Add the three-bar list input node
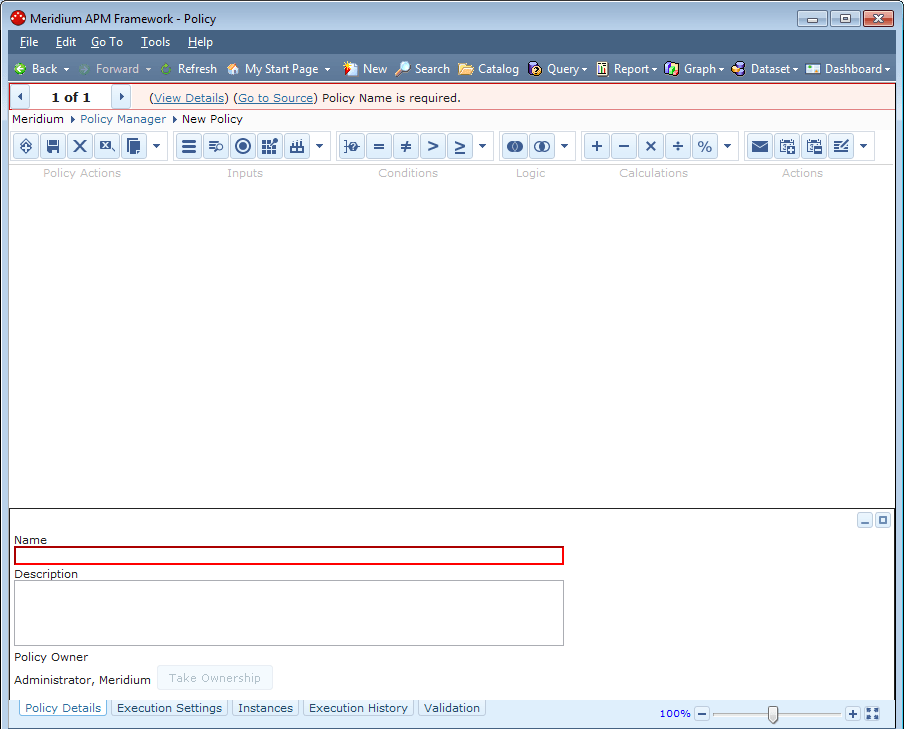Viewport: 904px width, 729px height. pyautogui.click(x=189, y=146)
